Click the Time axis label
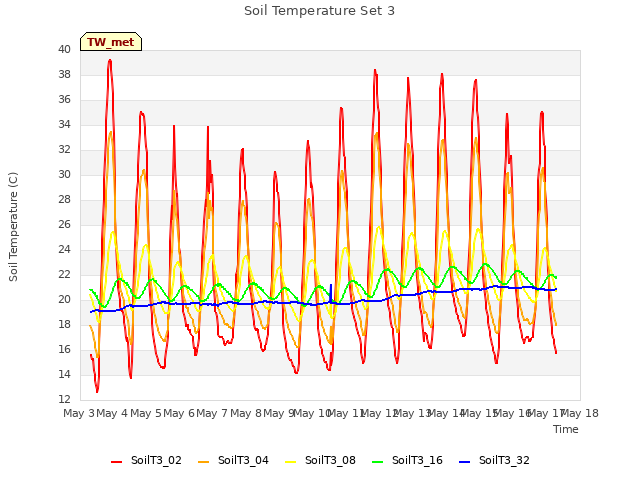640x480 pixels. coord(566,429)
